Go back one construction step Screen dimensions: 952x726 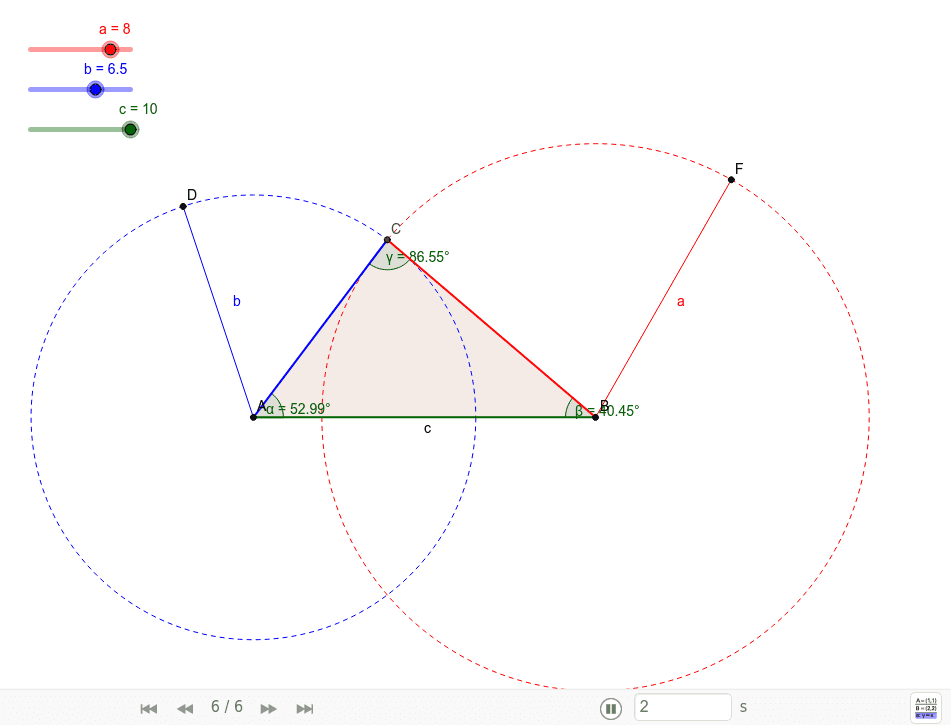click(185, 708)
